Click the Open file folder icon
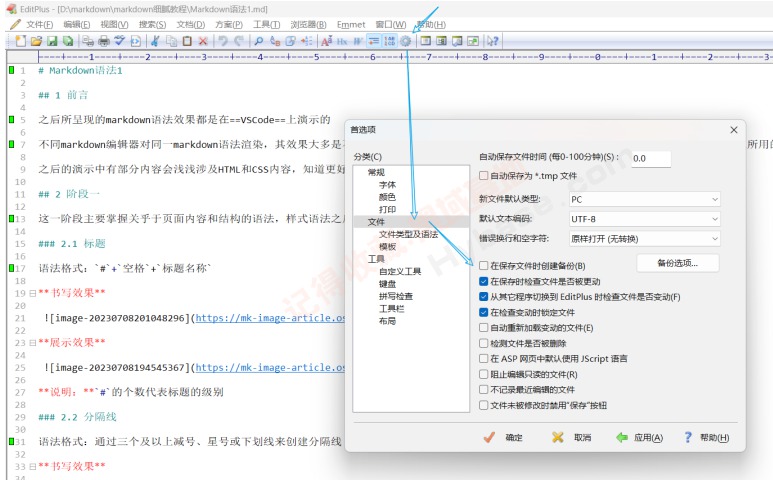 coord(36,41)
